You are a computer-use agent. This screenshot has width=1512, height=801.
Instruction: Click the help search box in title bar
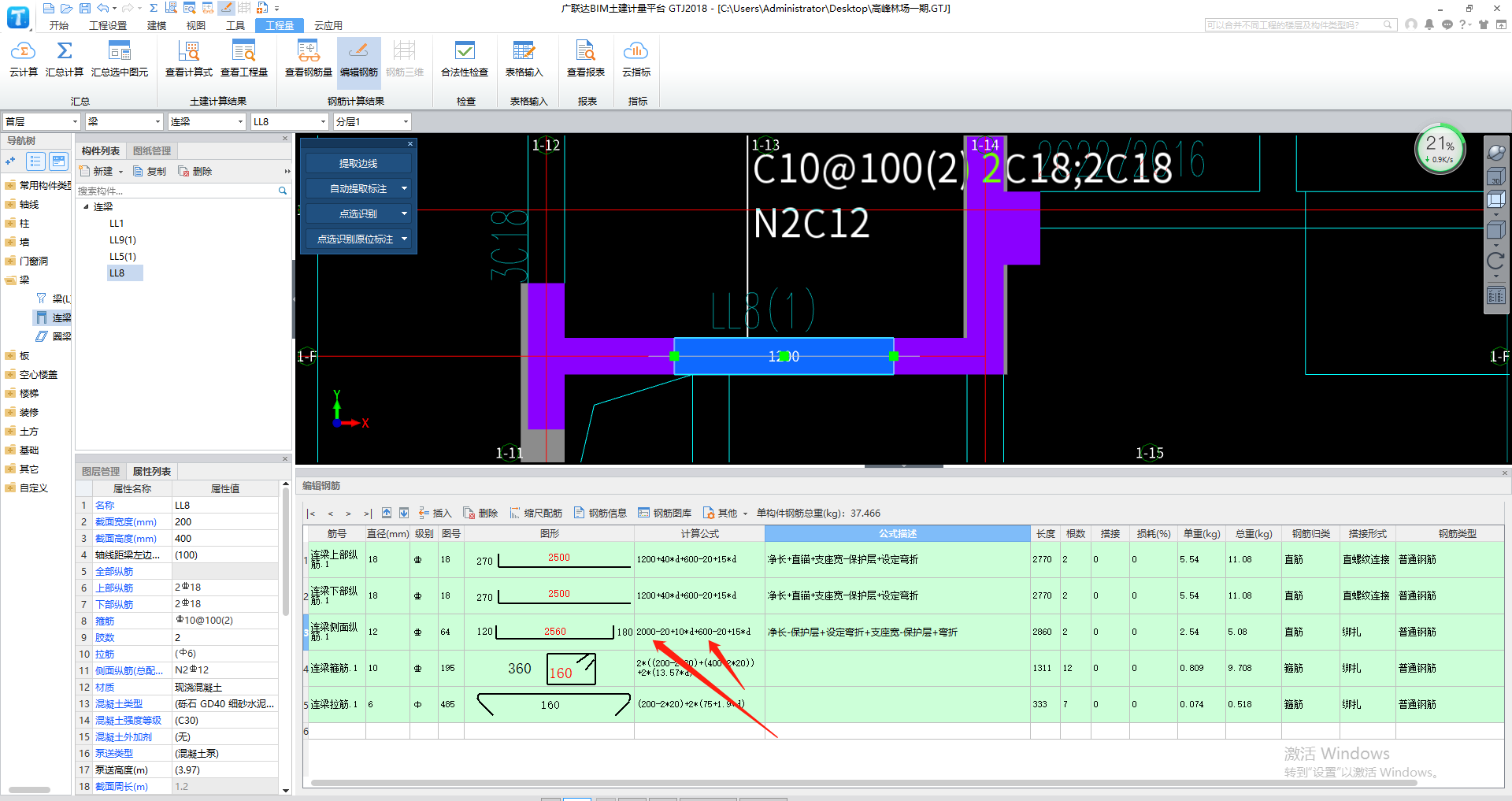click(1300, 25)
